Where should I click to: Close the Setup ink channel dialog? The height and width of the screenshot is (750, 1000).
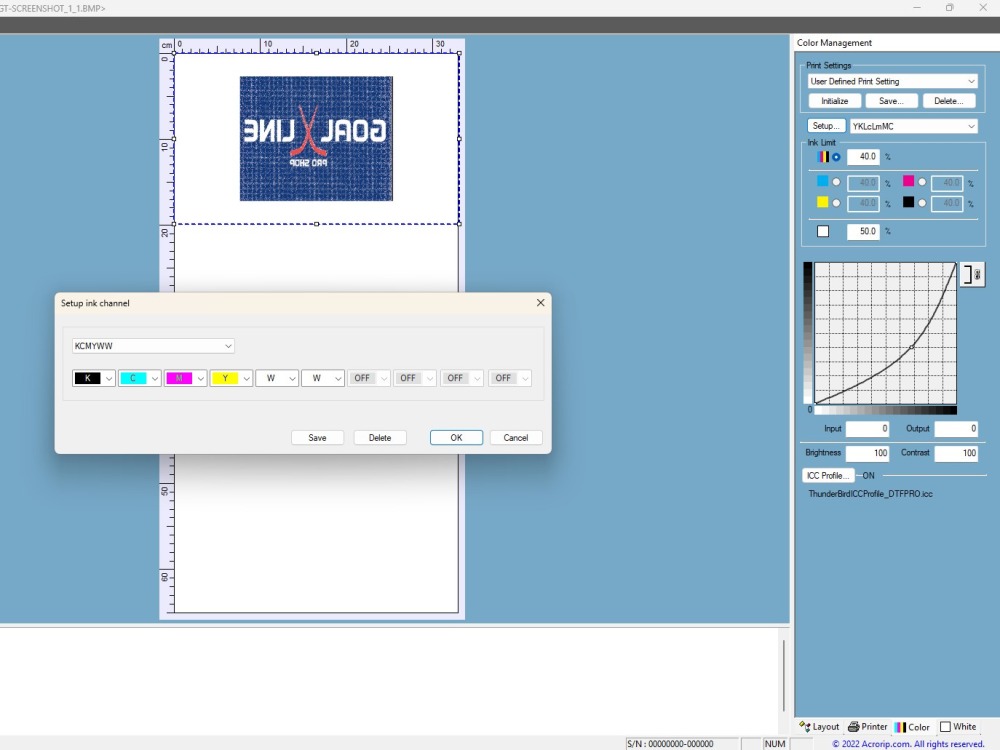pyautogui.click(x=540, y=303)
